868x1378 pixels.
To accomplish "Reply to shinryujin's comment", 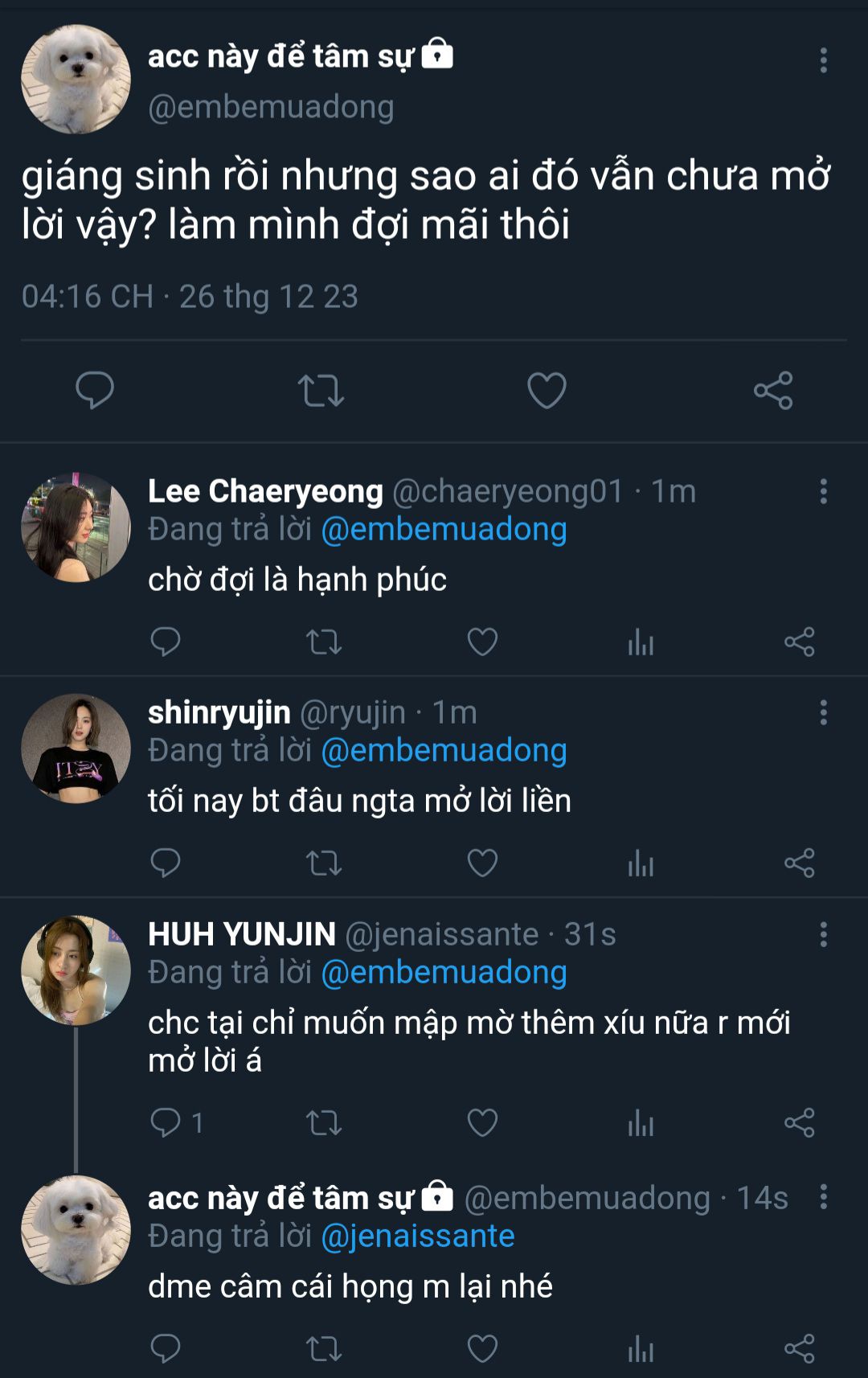I will 166,863.
